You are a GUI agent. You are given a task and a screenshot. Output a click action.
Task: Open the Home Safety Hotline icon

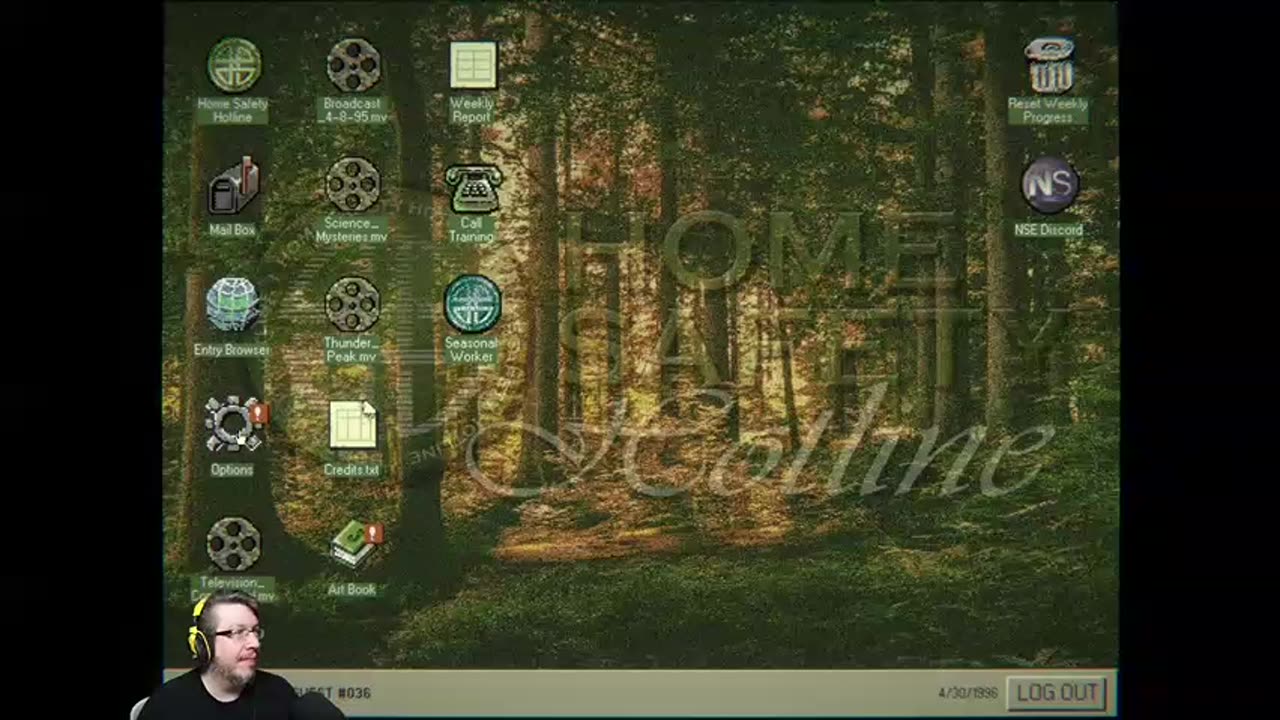pos(233,65)
